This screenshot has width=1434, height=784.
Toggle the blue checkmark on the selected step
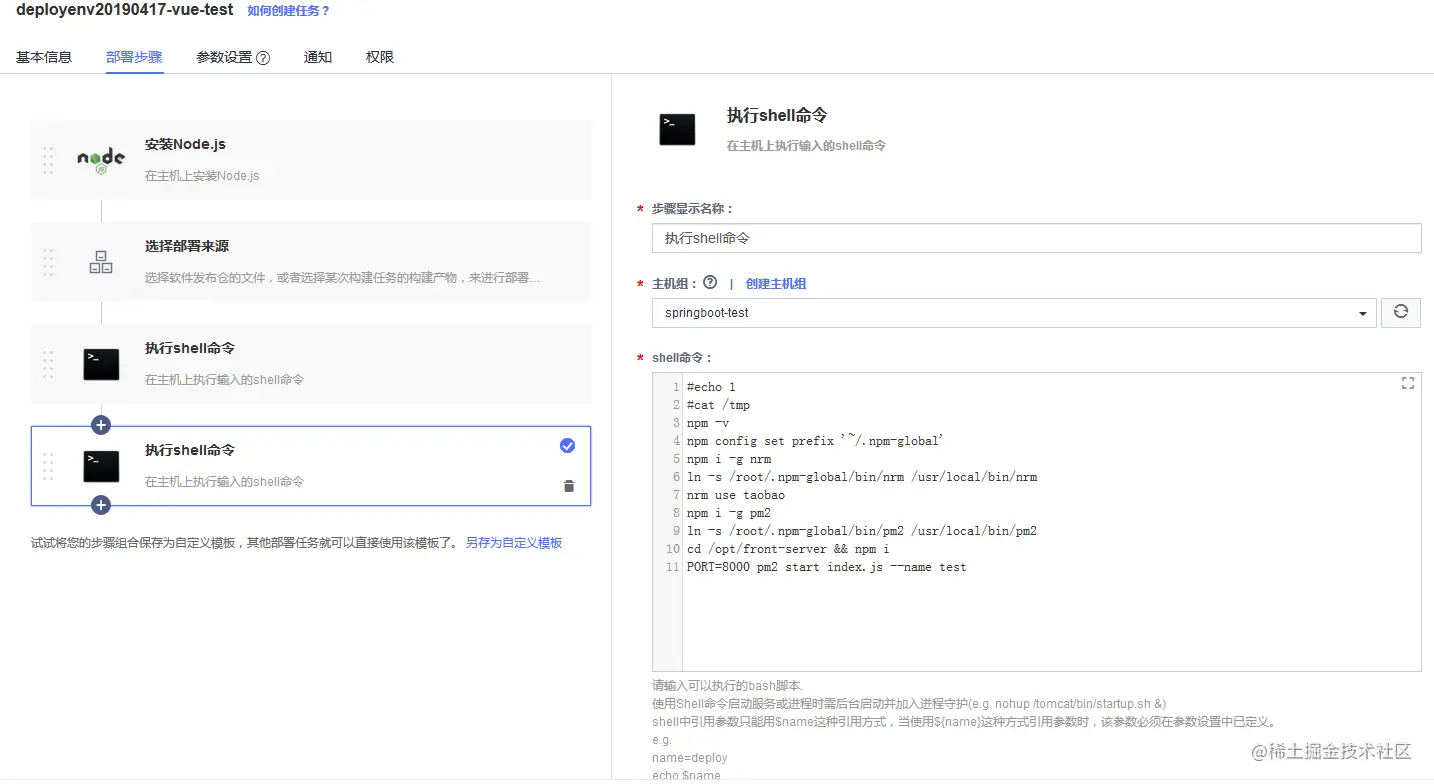click(x=568, y=445)
